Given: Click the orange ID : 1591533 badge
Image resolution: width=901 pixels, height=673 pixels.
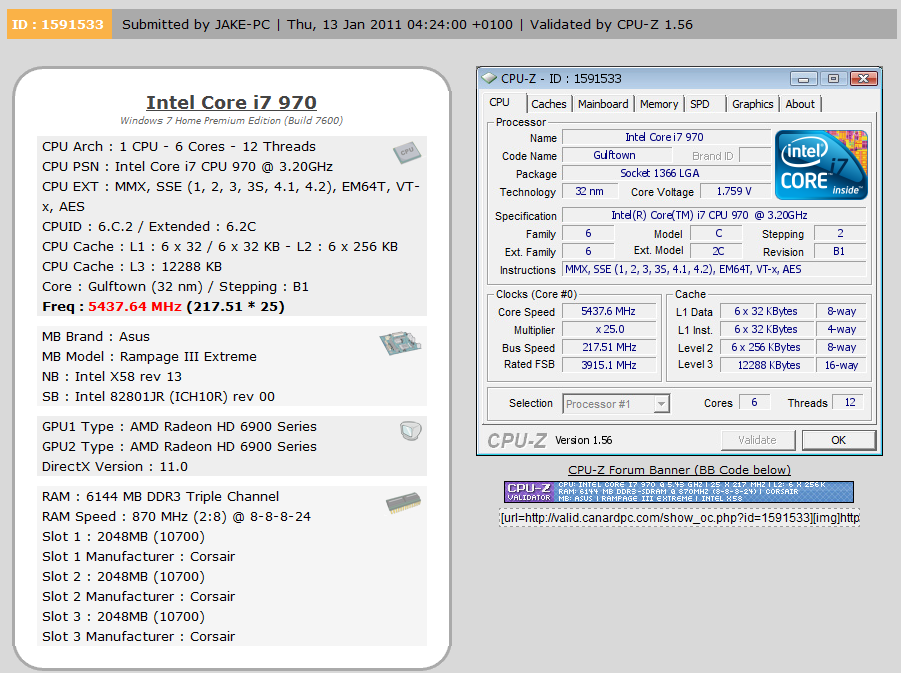Looking at the screenshot, I should 59,25.
